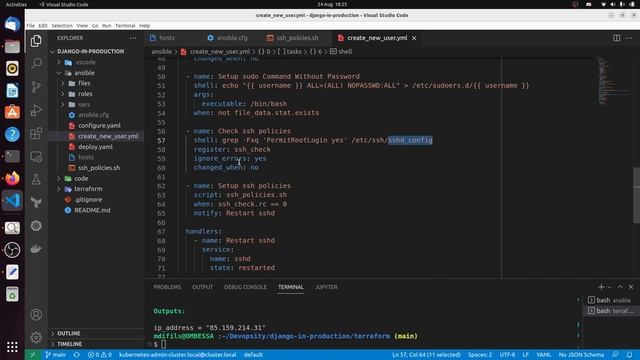Open the Source Control view
640x360 pixels.
tap(36, 87)
